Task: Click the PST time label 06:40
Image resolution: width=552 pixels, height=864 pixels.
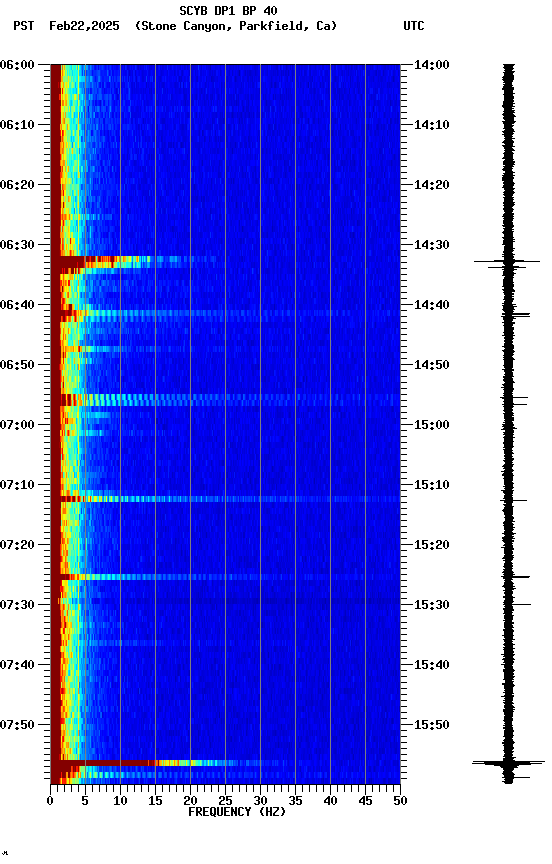Action: pyautogui.click(x=17, y=305)
